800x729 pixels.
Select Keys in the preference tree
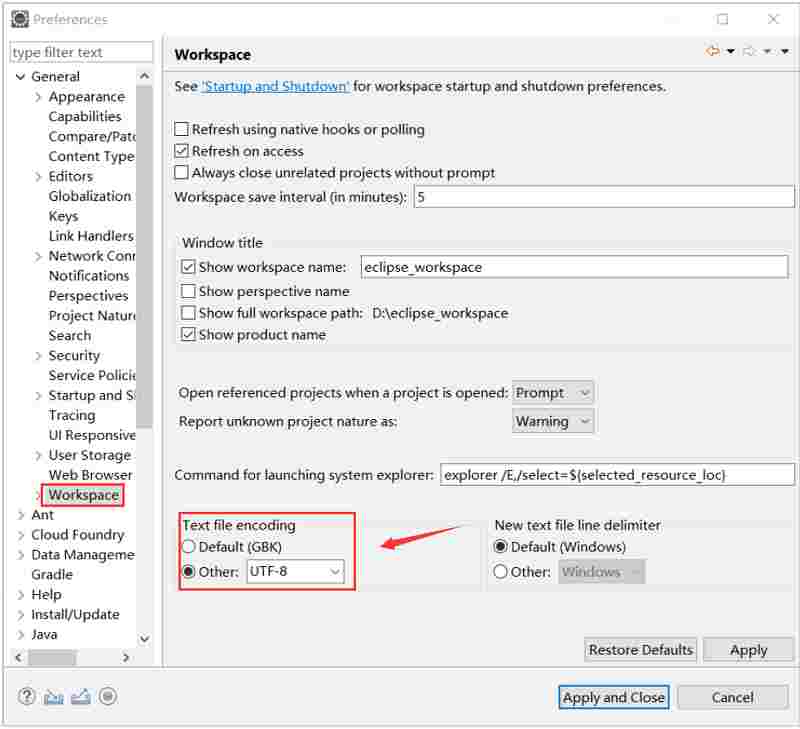click(x=63, y=216)
